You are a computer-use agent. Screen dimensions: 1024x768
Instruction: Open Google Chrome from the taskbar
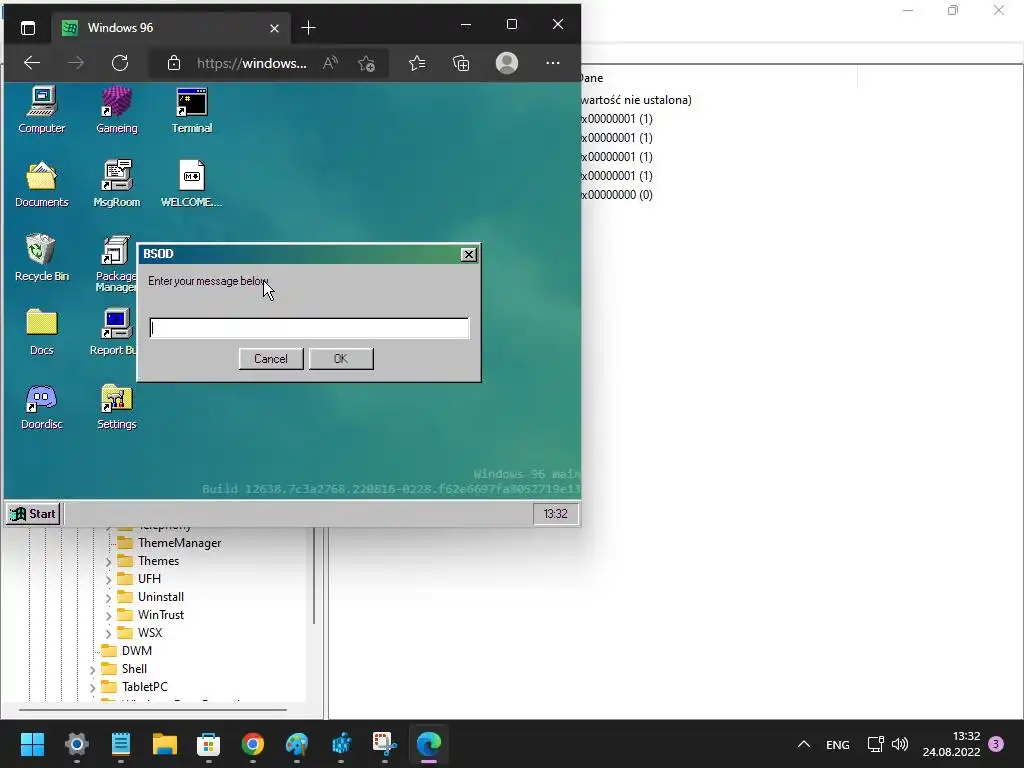click(x=253, y=744)
